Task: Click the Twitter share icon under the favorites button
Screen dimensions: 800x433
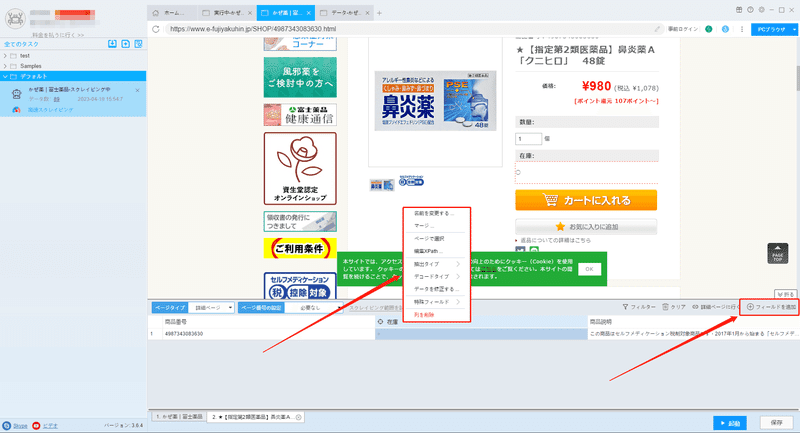Action: pos(520,250)
